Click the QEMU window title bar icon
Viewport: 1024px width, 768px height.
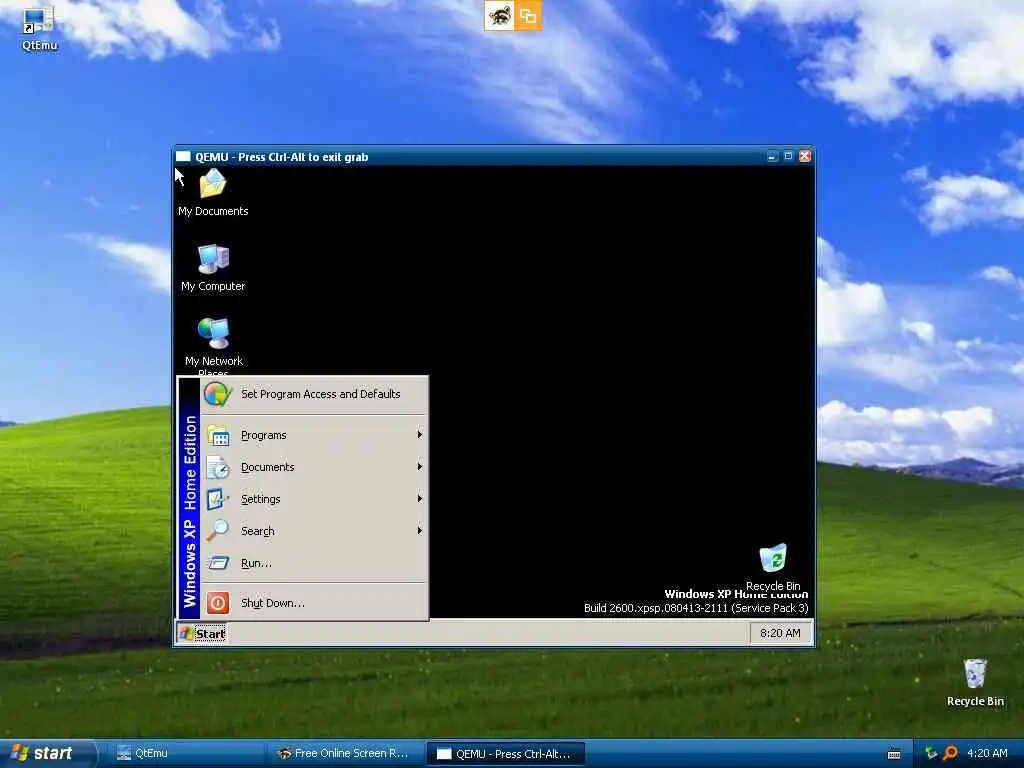(183, 157)
